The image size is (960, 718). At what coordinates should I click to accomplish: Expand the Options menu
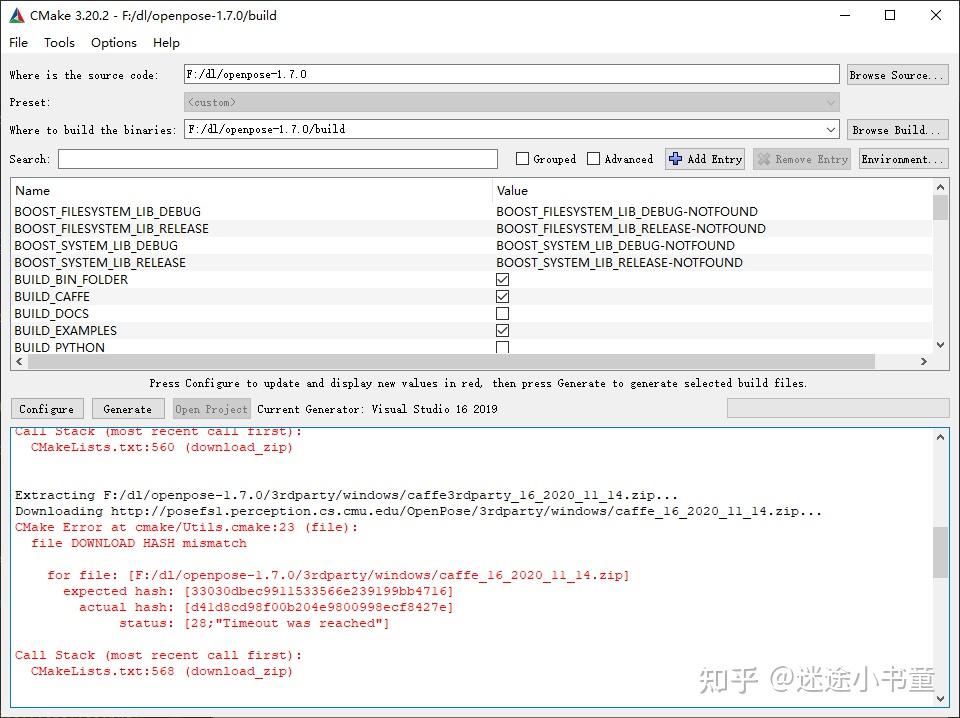pyautogui.click(x=113, y=42)
